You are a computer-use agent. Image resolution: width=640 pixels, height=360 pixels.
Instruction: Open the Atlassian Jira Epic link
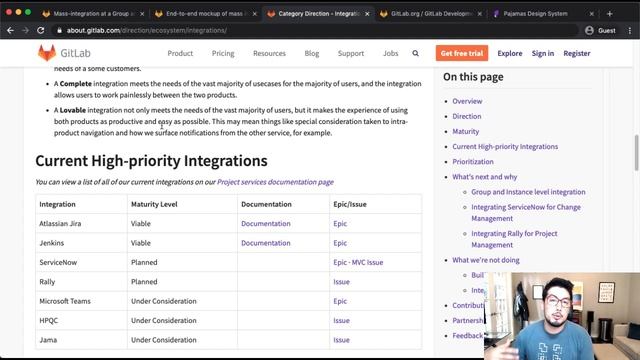coord(340,224)
